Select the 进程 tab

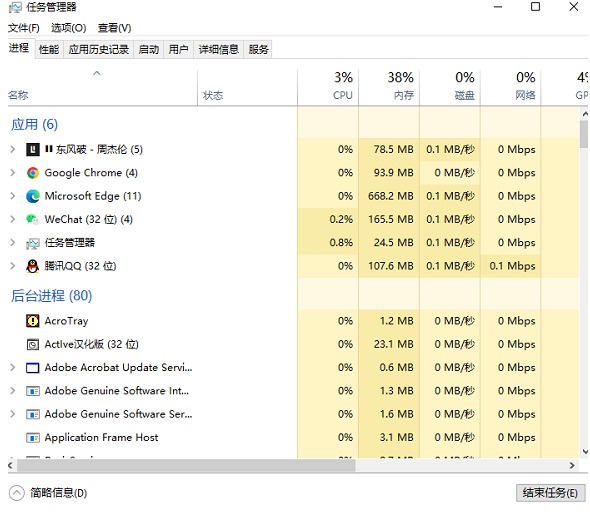(x=19, y=48)
